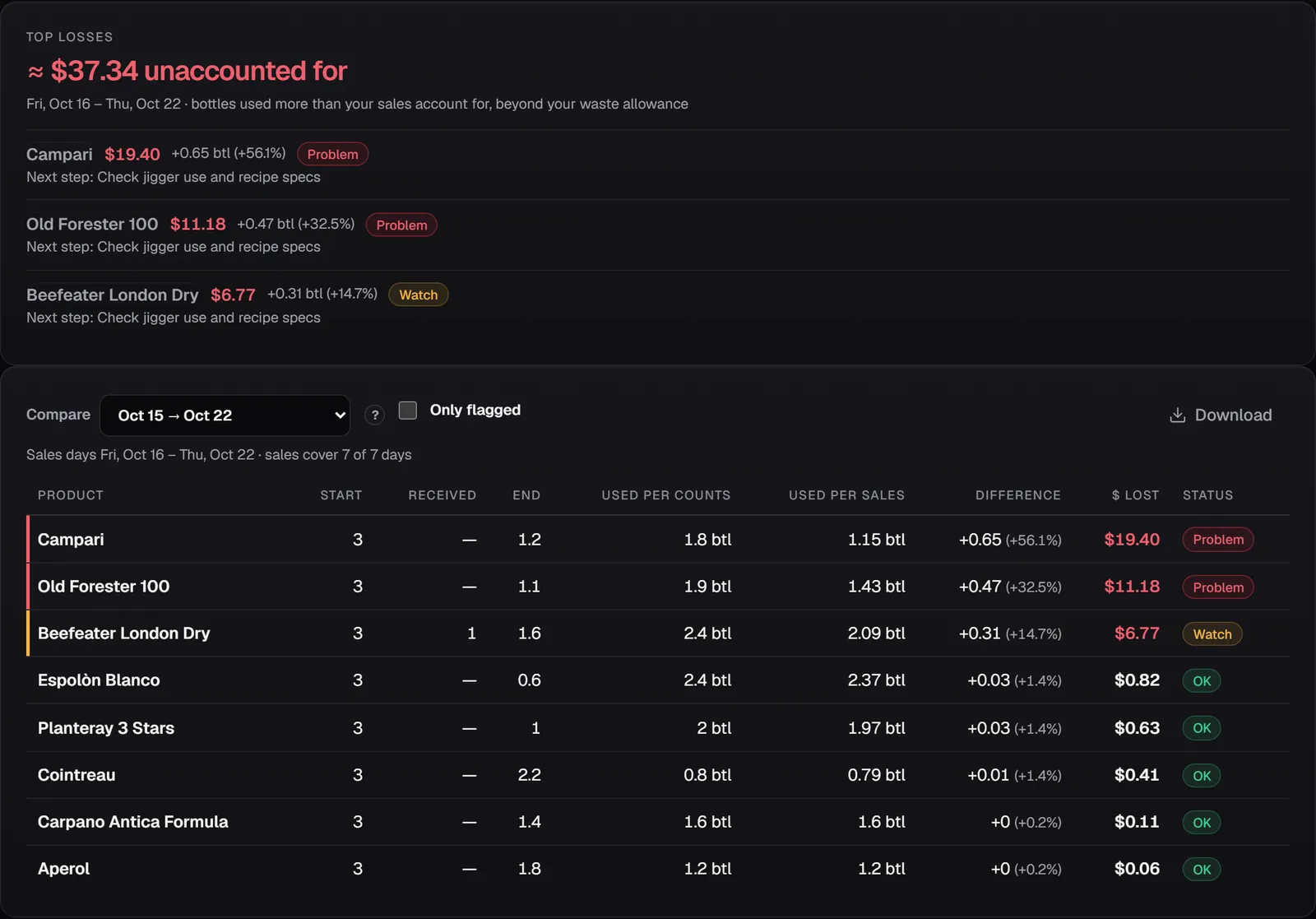Viewport: 1316px width, 919px height.
Task: Click the OK status in Aperol row
Action: pos(1202,870)
